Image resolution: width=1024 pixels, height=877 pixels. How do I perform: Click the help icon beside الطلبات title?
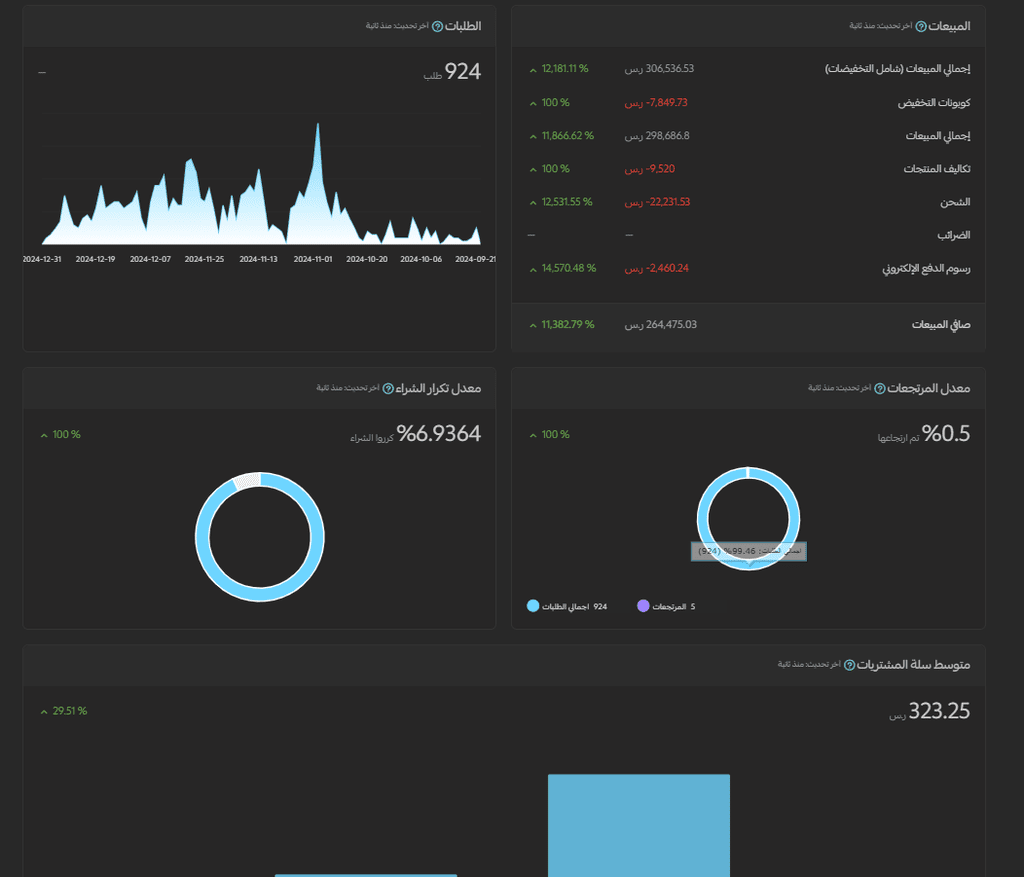pos(438,27)
